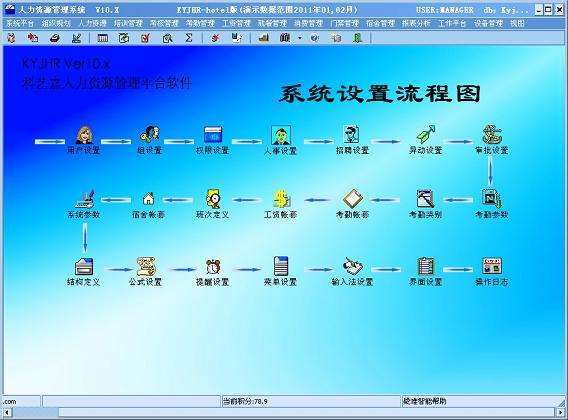
Task: Select the 班次定义 shift definition icon
Action: tap(213, 199)
